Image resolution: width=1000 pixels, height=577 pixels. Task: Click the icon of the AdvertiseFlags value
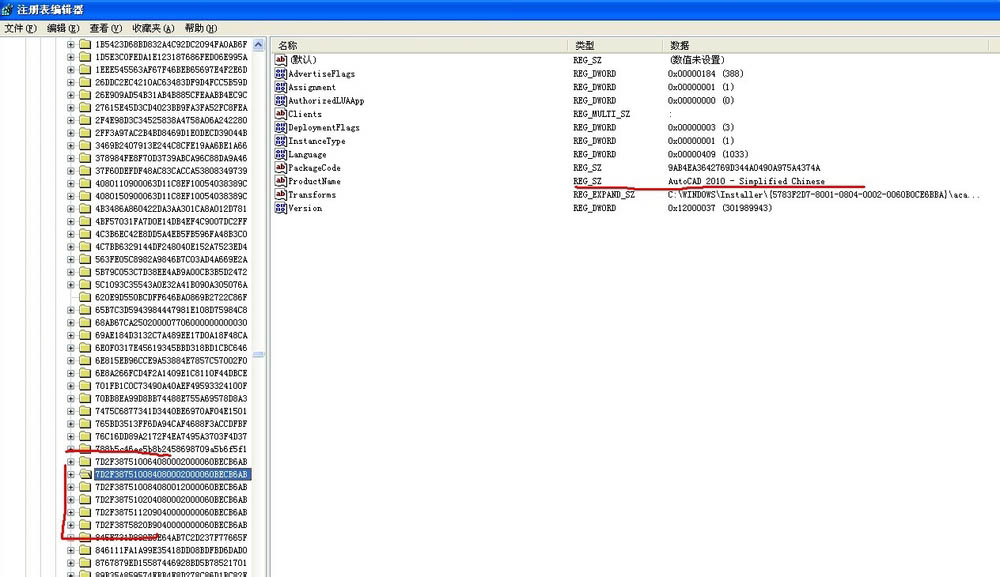(281, 73)
